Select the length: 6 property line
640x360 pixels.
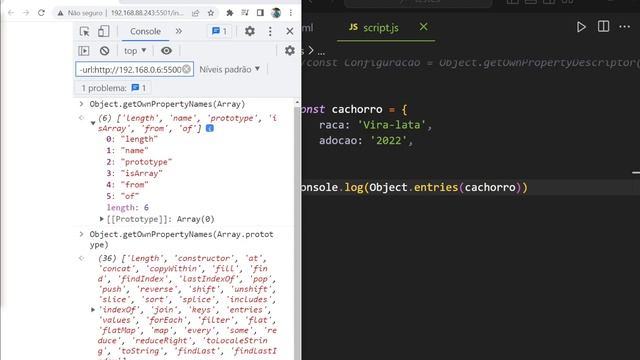(128, 208)
